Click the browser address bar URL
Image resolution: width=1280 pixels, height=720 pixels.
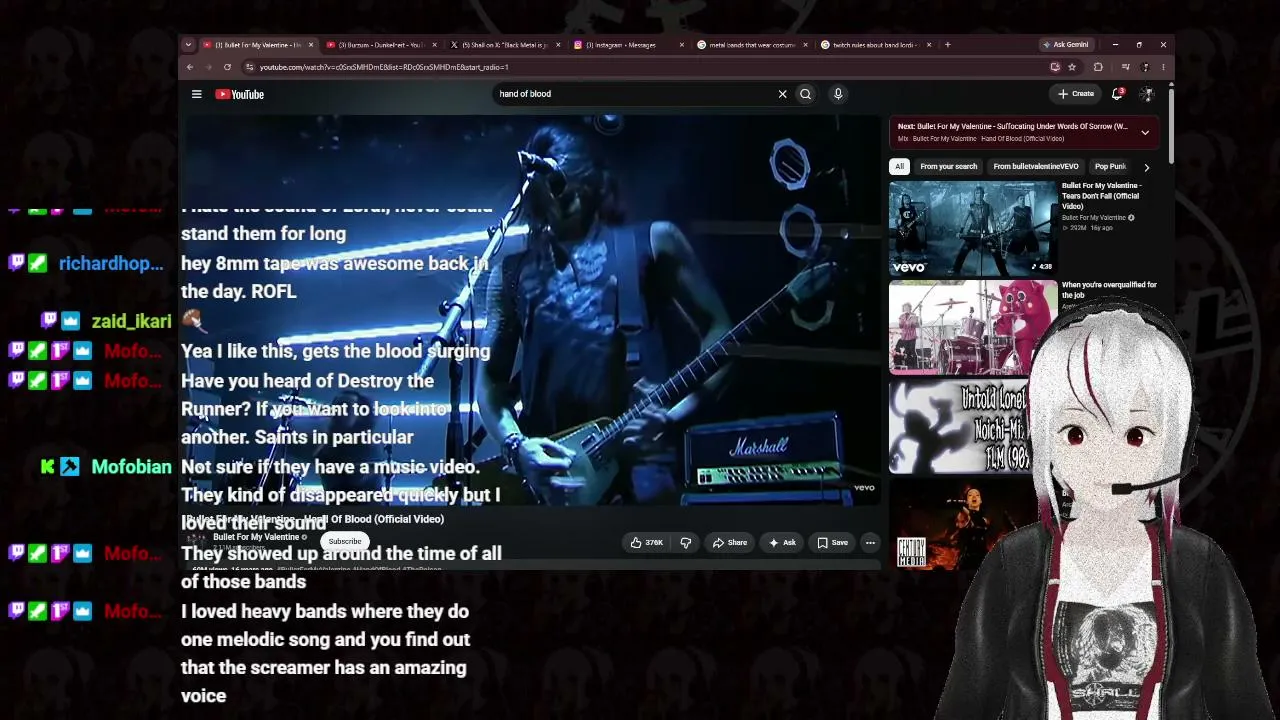pyautogui.click(x=384, y=67)
